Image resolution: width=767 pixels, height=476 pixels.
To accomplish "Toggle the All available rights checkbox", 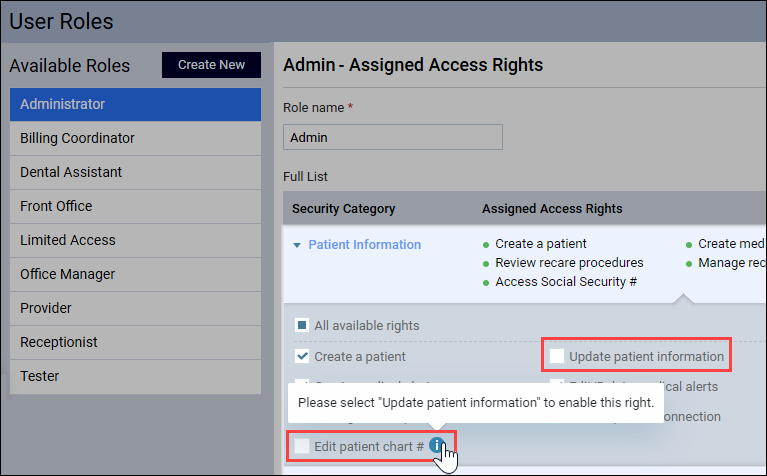I will pos(302,325).
